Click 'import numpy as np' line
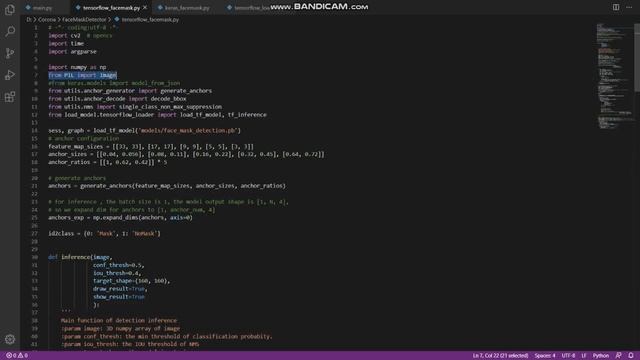640x360 pixels. tap(77, 67)
